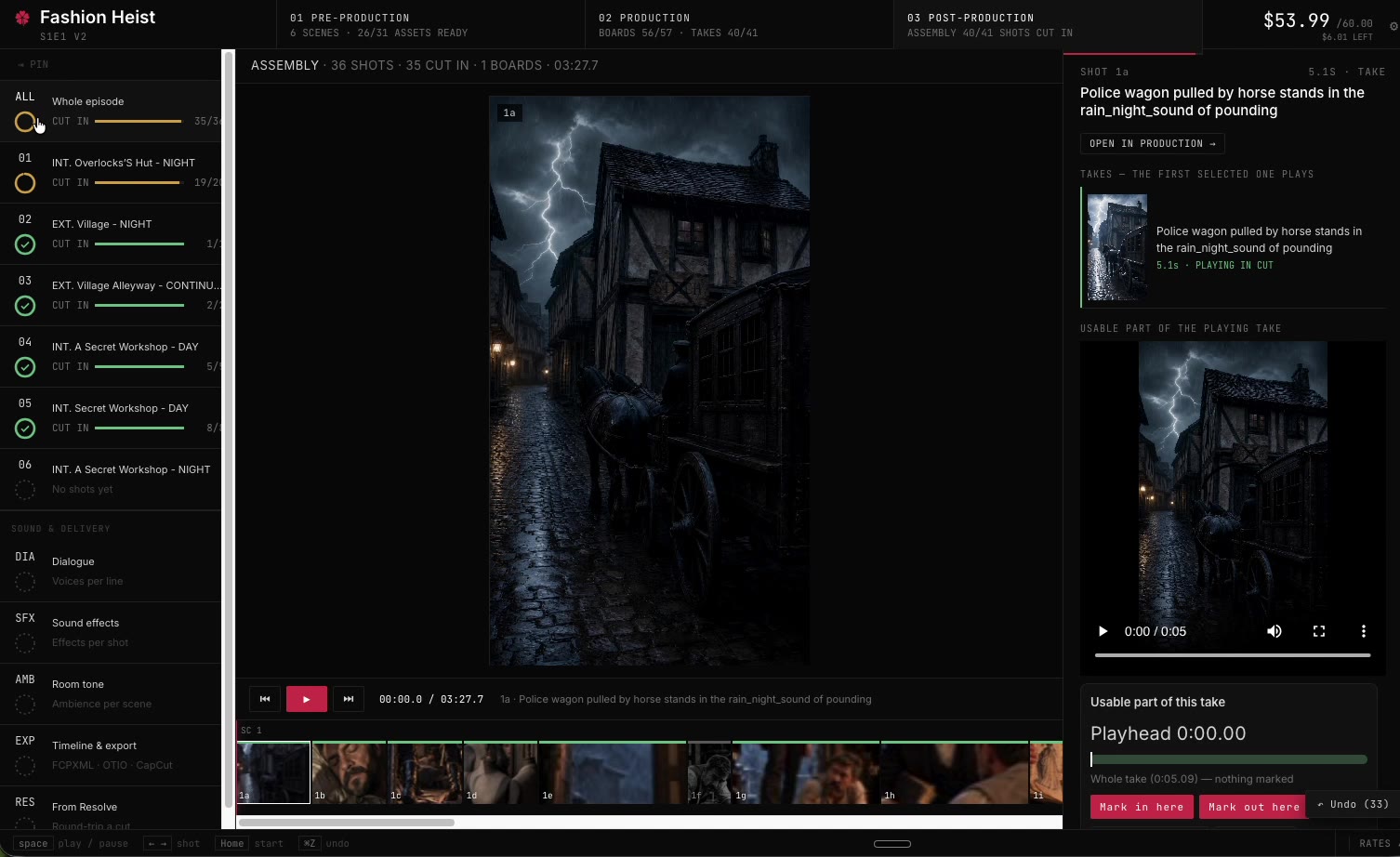
Task: Switch to the 02 Production tab
Action: click(x=739, y=24)
